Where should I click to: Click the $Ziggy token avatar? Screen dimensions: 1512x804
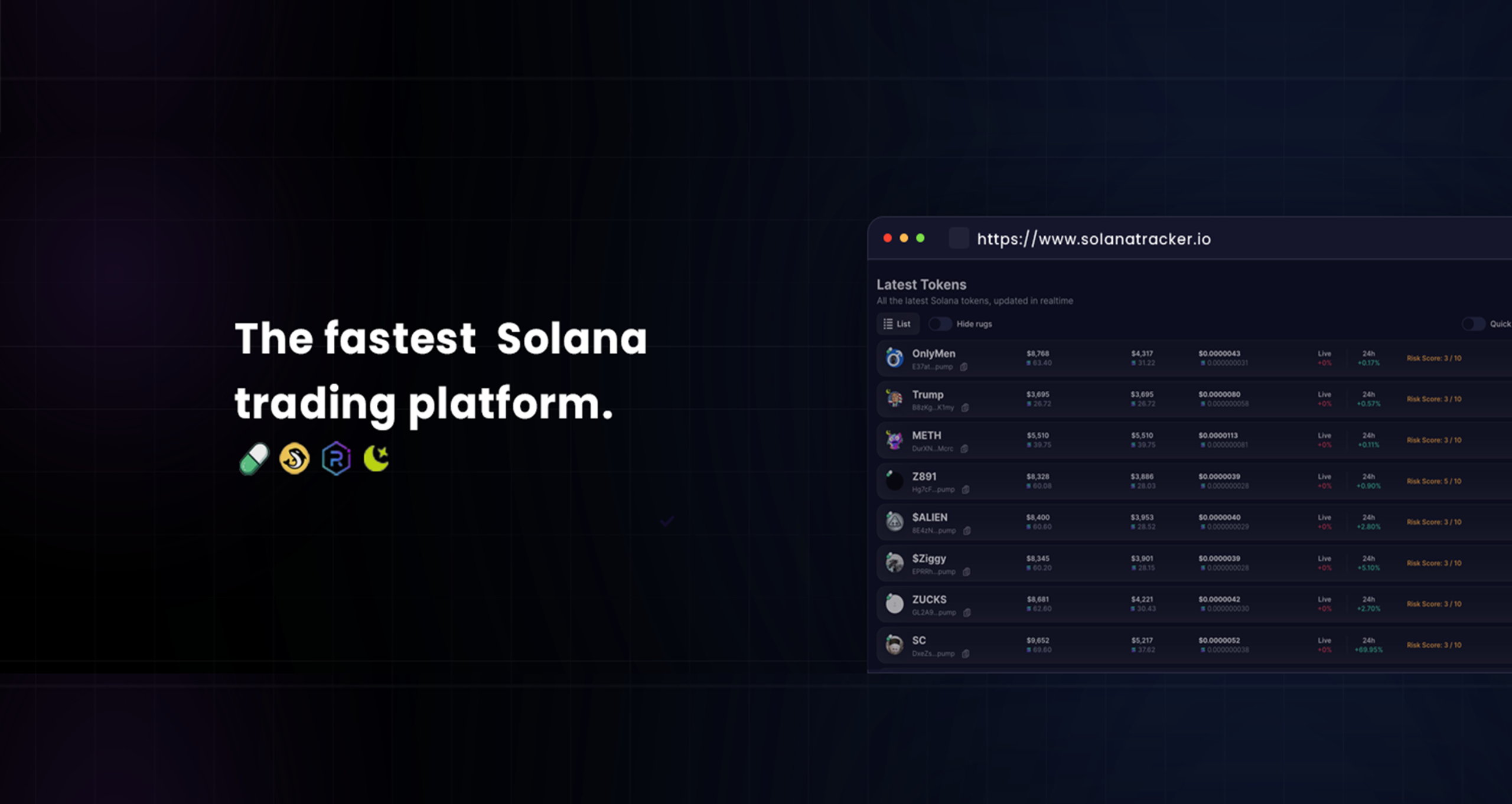[895, 563]
